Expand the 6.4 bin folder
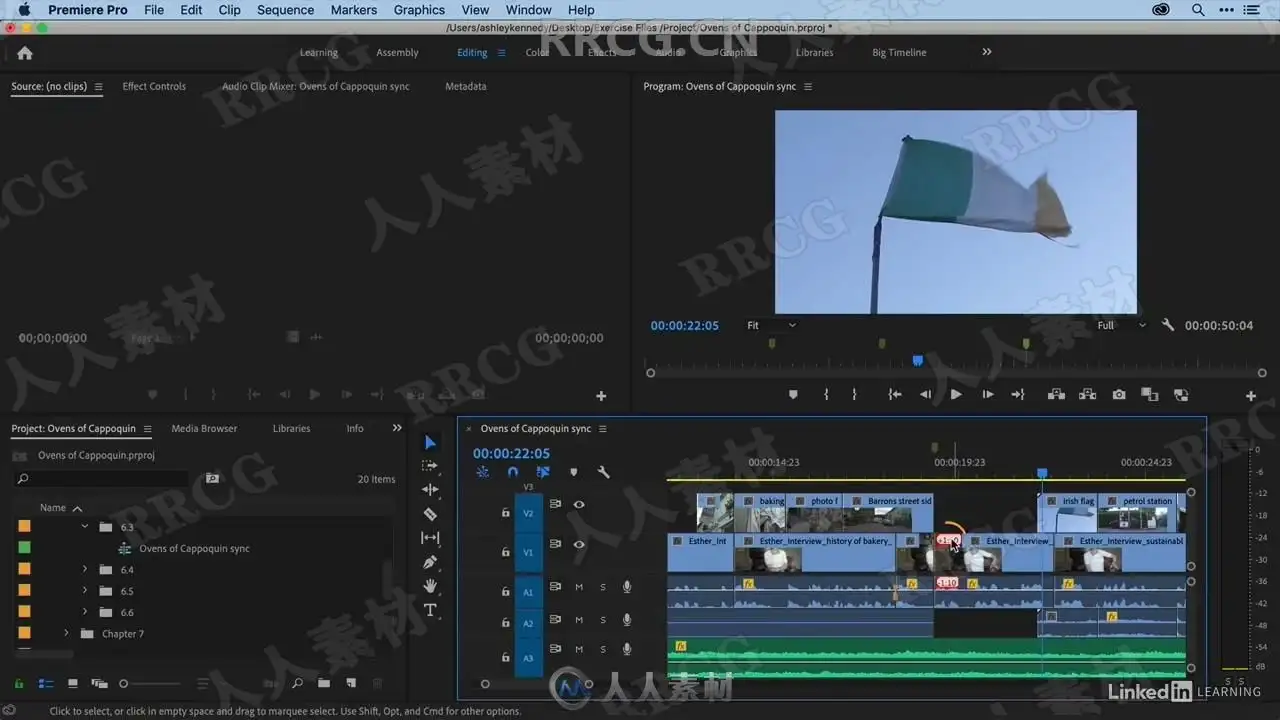This screenshot has height=720, width=1280. point(85,570)
